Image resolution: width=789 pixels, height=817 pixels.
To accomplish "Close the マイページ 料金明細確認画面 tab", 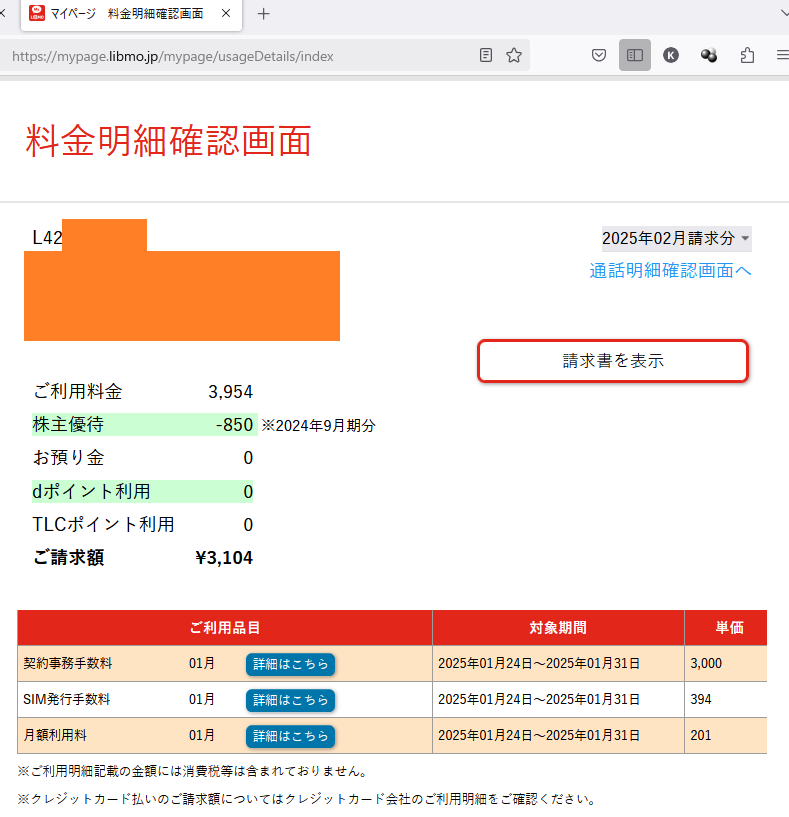I will coord(225,14).
